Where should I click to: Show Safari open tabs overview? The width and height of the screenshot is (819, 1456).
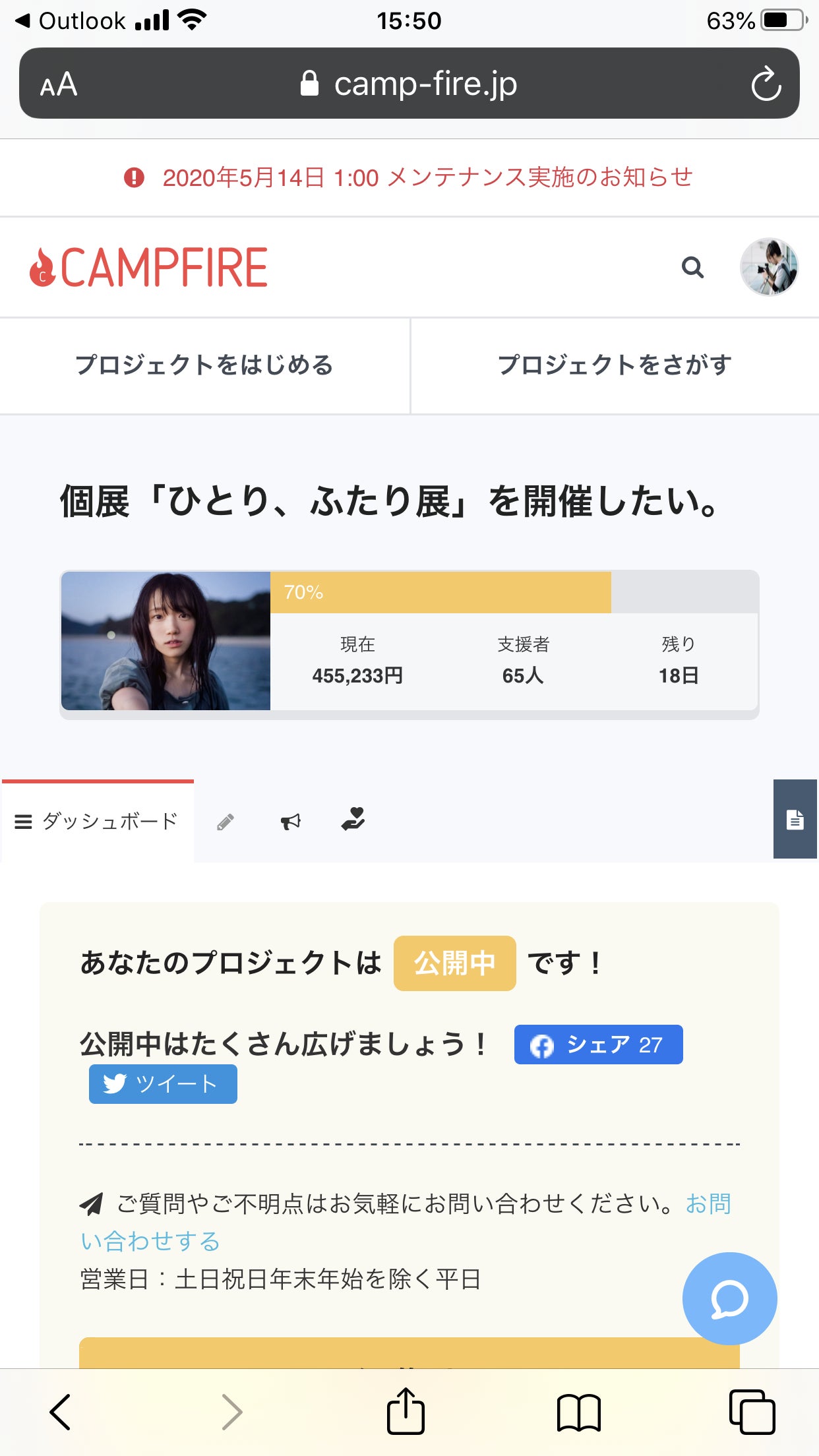click(x=752, y=1412)
